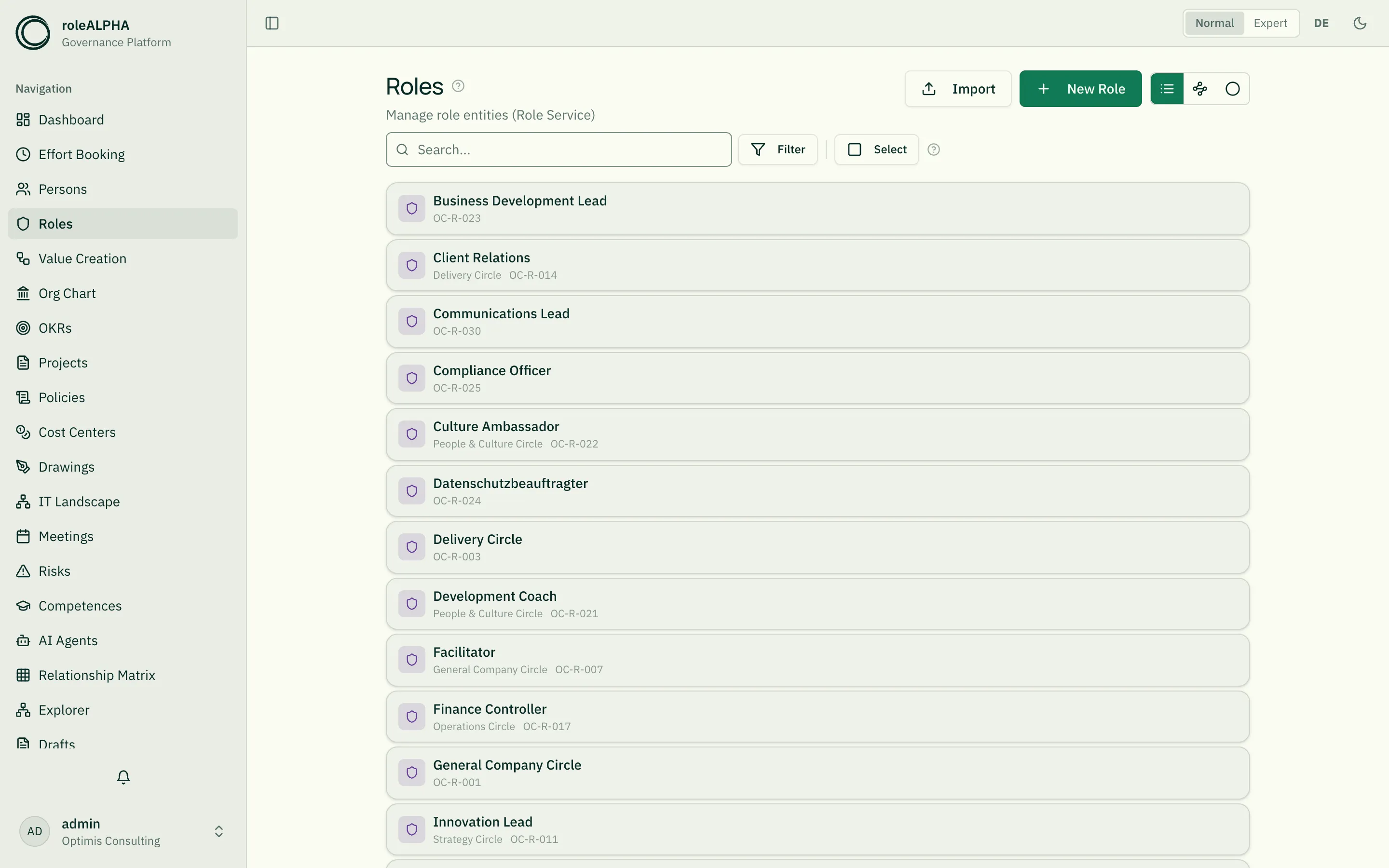Click help icon beside Roles title
This screenshot has width=1389, height=868.
(458, 86)
